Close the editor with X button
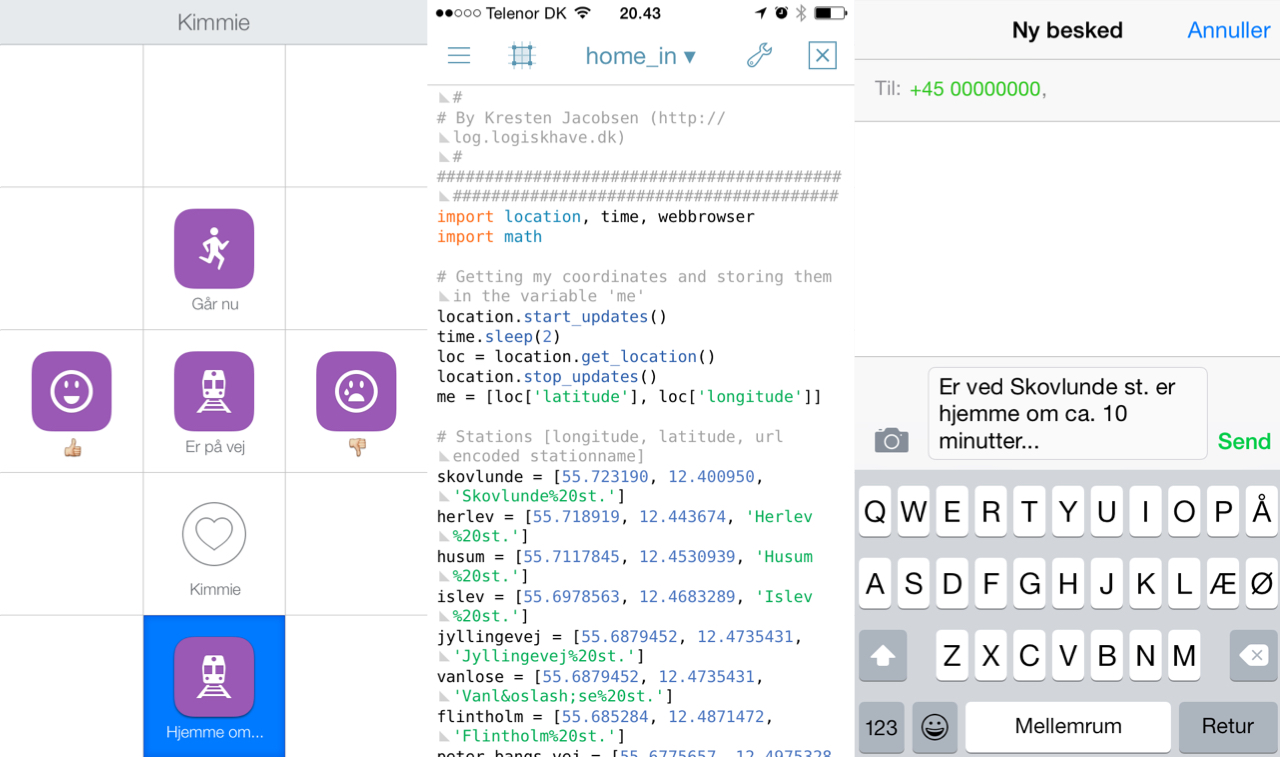The height and width of the screenshot is (757, 1280). point(822,56)
